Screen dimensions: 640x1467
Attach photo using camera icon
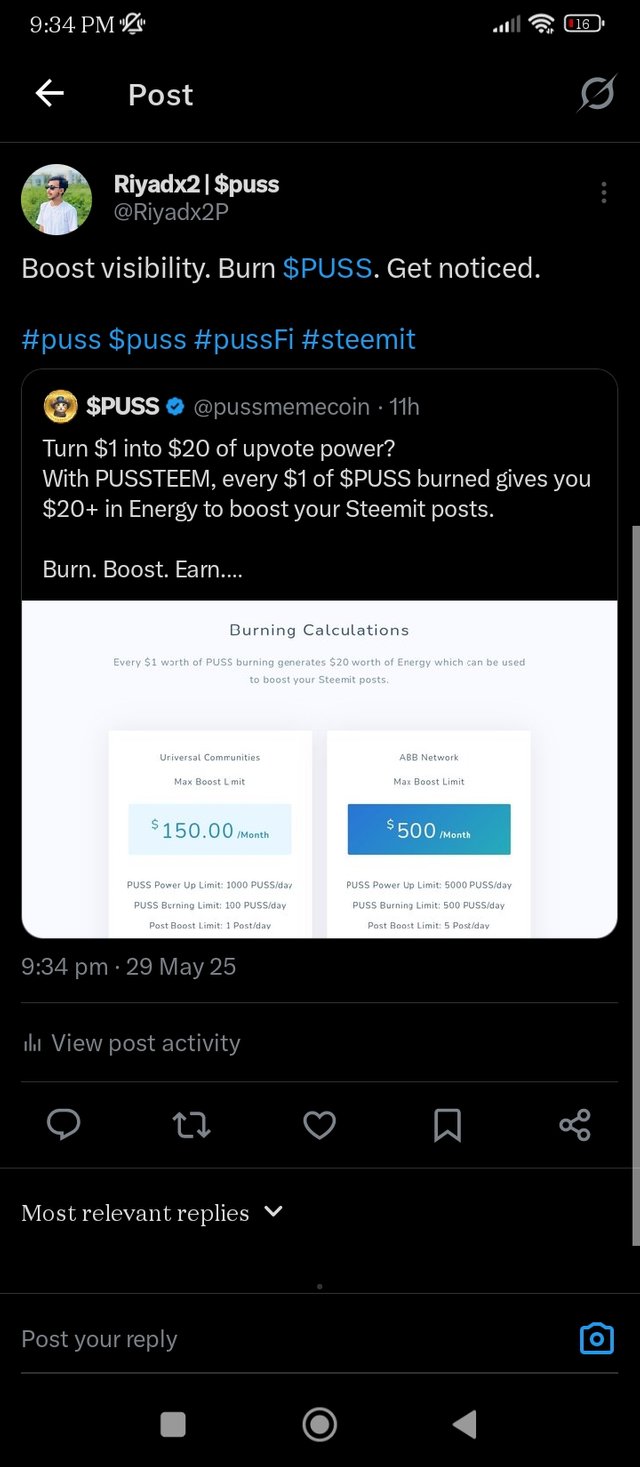597,1338
